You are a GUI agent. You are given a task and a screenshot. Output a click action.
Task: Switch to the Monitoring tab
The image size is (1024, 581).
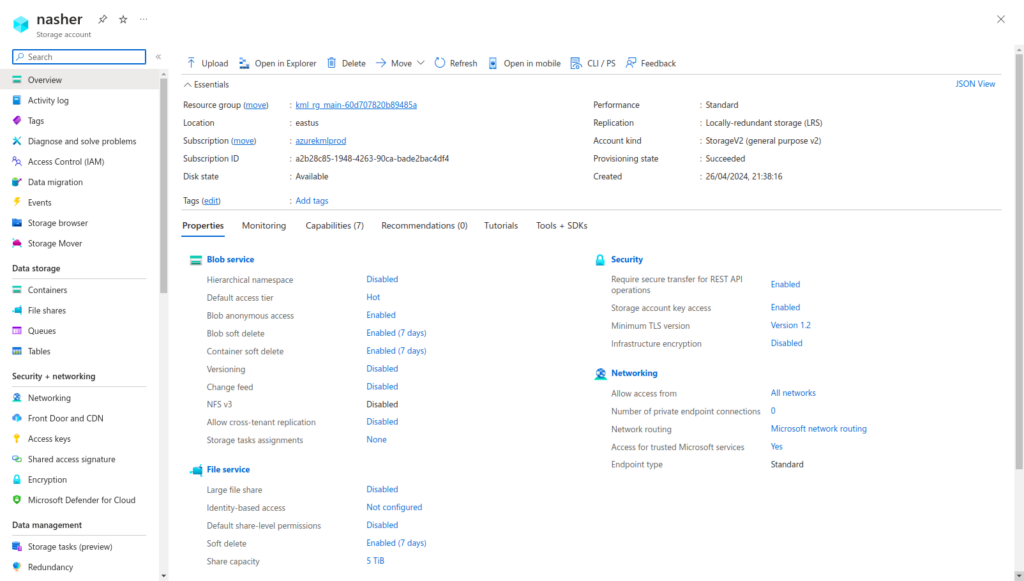(x=264, y=226)
